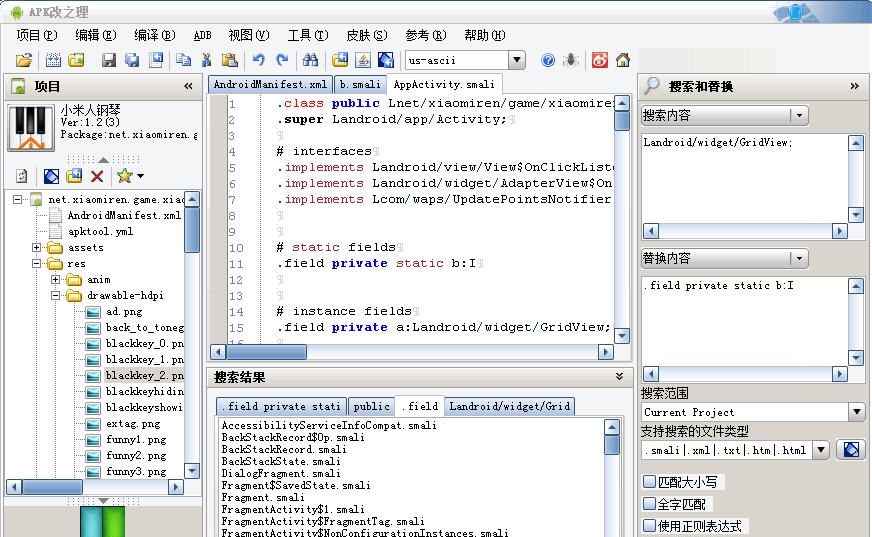Click the open project folder icon

[x=24, y=60]
